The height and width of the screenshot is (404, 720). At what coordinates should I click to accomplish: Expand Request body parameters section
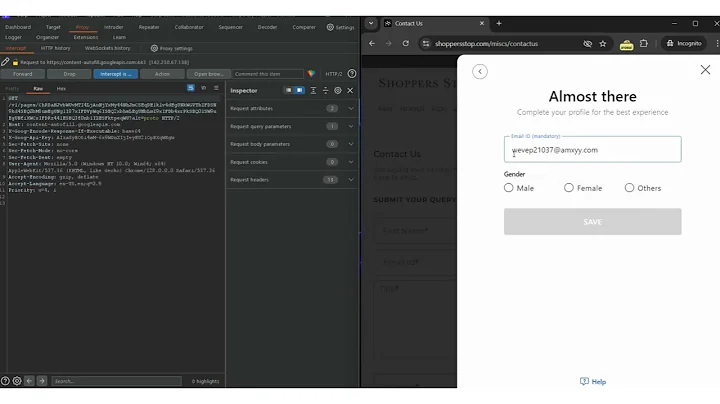click(x=351, y=144)
